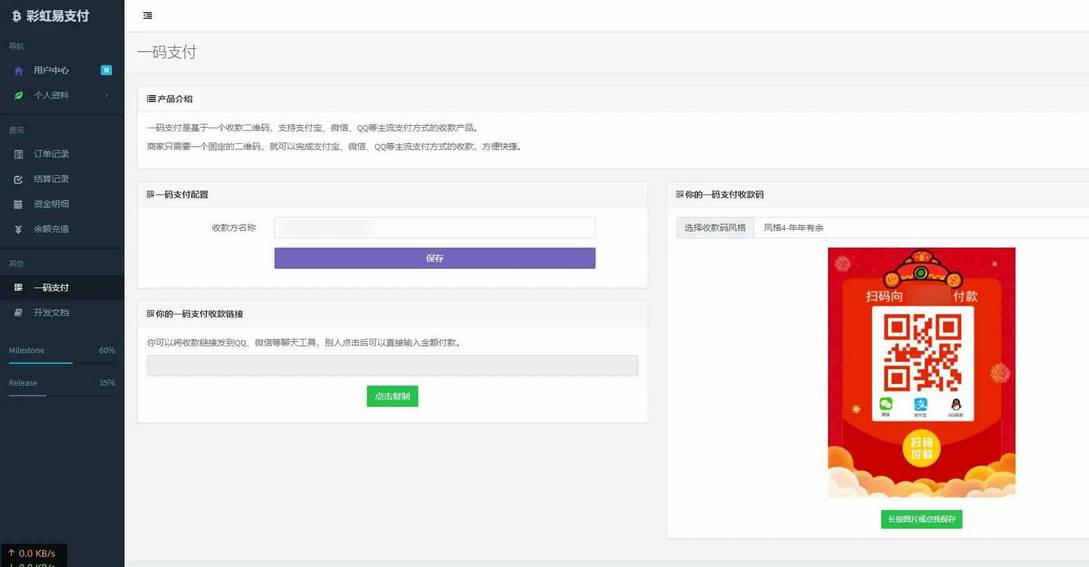Click the upload speed 0.0 KB/s indicator
The height and width of the screenshot is (567, 1089).
(32, 553)
